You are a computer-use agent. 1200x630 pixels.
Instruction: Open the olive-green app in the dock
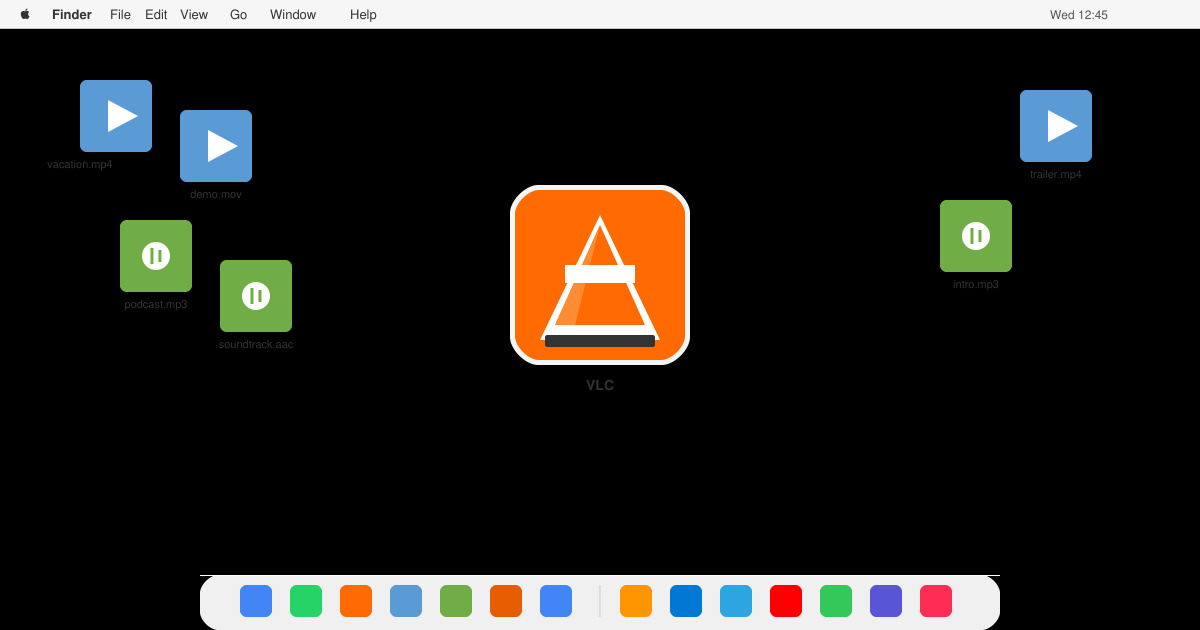click(456, 601)
